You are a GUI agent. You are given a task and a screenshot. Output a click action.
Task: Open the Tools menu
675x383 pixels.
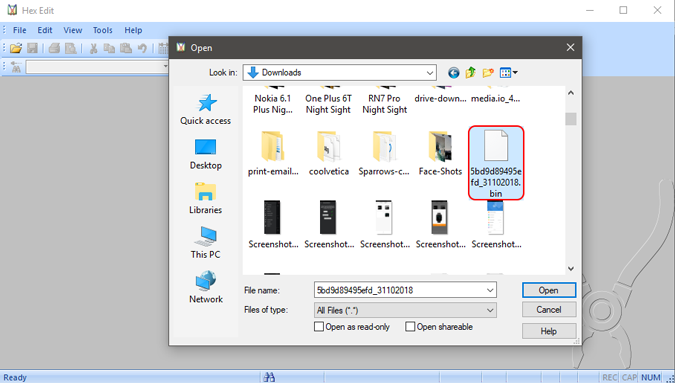click(102, 30)
